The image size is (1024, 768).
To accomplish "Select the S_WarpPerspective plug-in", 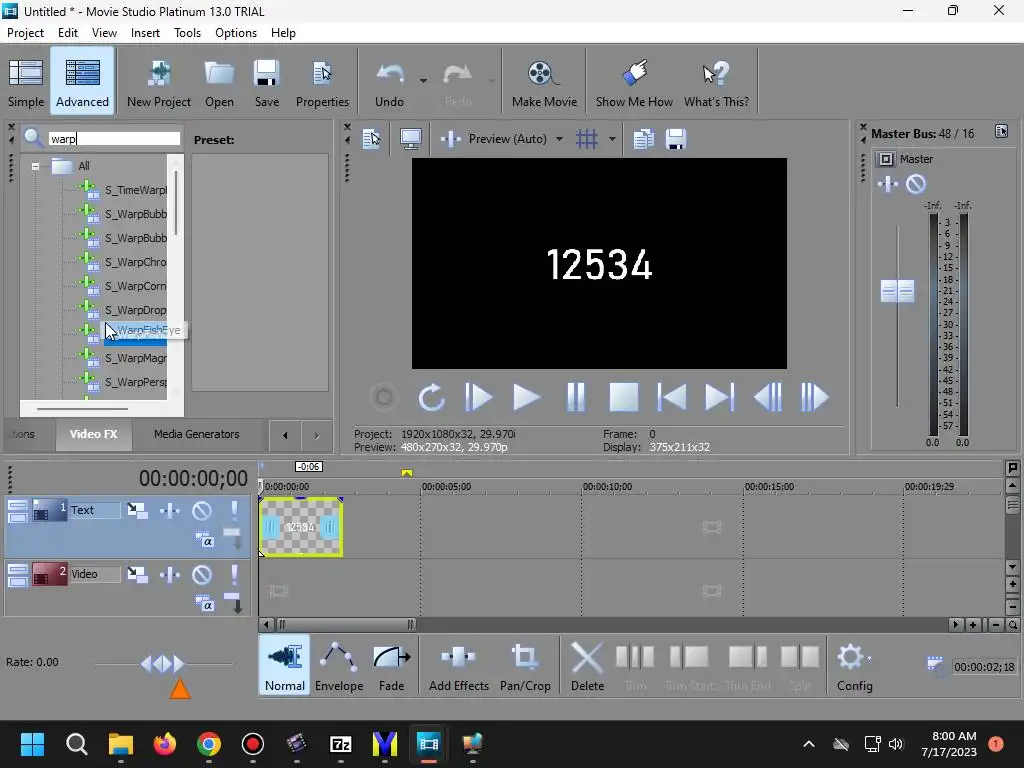I will [x=135, y=382].
